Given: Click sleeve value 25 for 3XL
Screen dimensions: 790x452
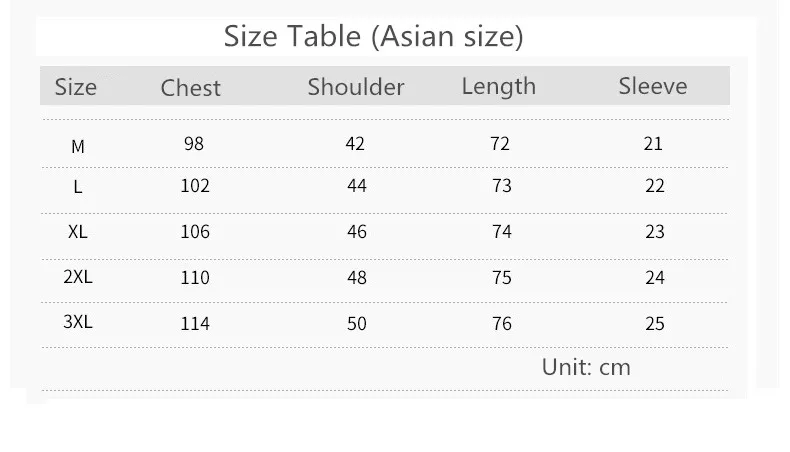Looking at the screenshot, I should pyautogui.click(x=655, y=324).
